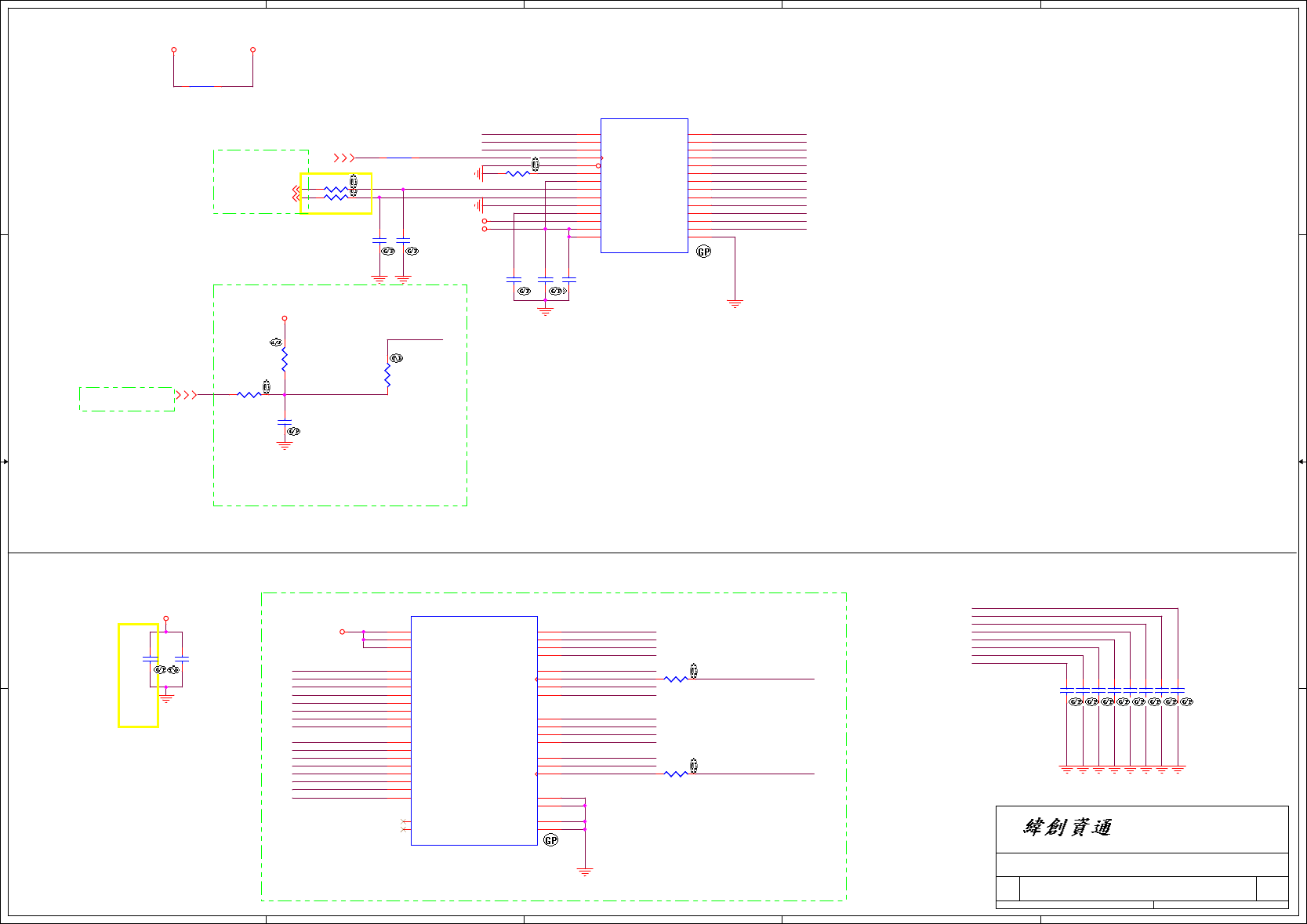Select the resistor tied to ground left of upper IC

(517, 174)
